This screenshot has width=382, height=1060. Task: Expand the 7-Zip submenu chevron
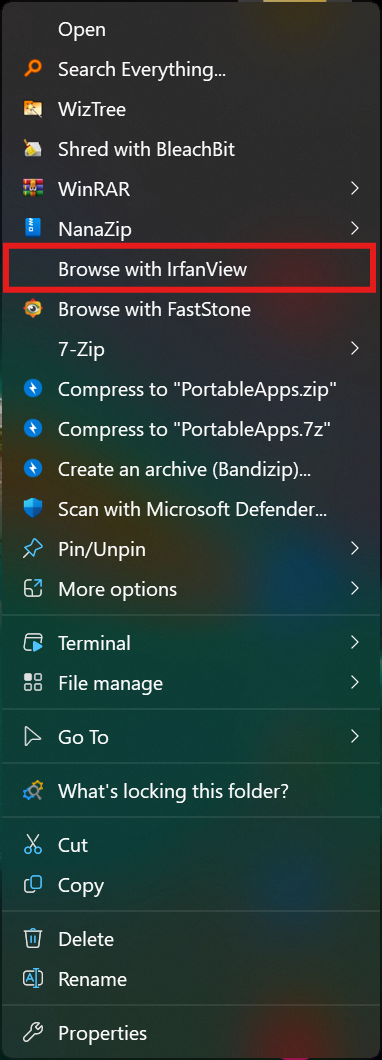pyautogui.click(x=354, y=349)
